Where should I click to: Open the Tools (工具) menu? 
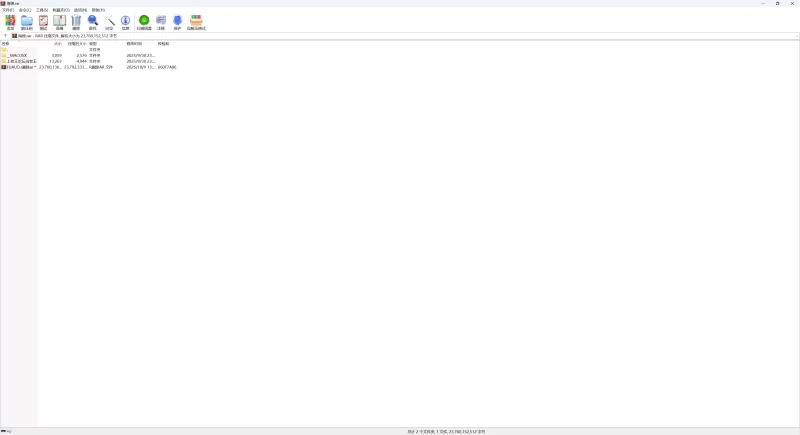pos(41,10)
